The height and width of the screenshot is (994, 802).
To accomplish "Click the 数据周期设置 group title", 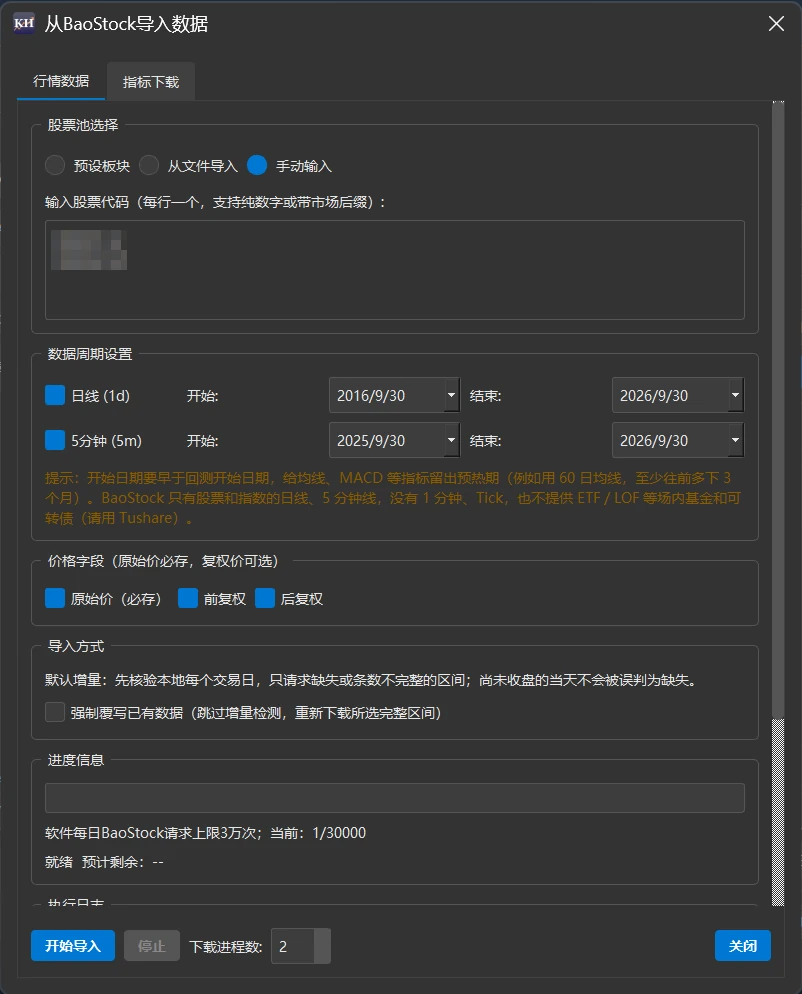I will pyautogui.click(x=90, y=354).
